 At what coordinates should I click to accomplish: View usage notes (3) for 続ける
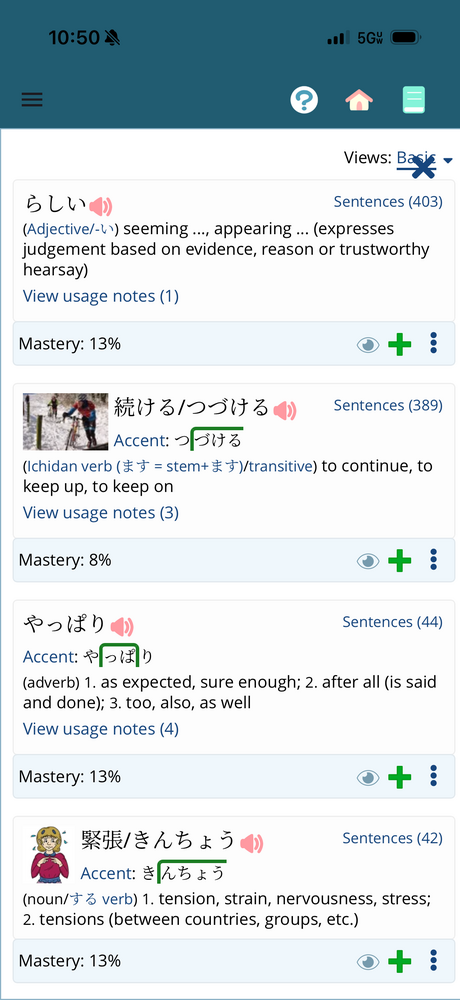[x=101, y=513]
